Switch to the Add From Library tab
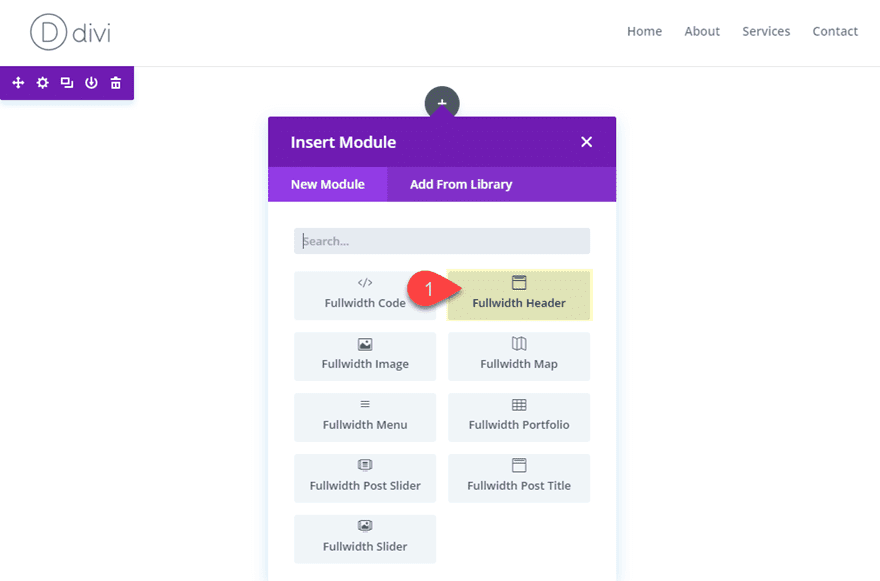The image size is (880, 581). [459, 184]
